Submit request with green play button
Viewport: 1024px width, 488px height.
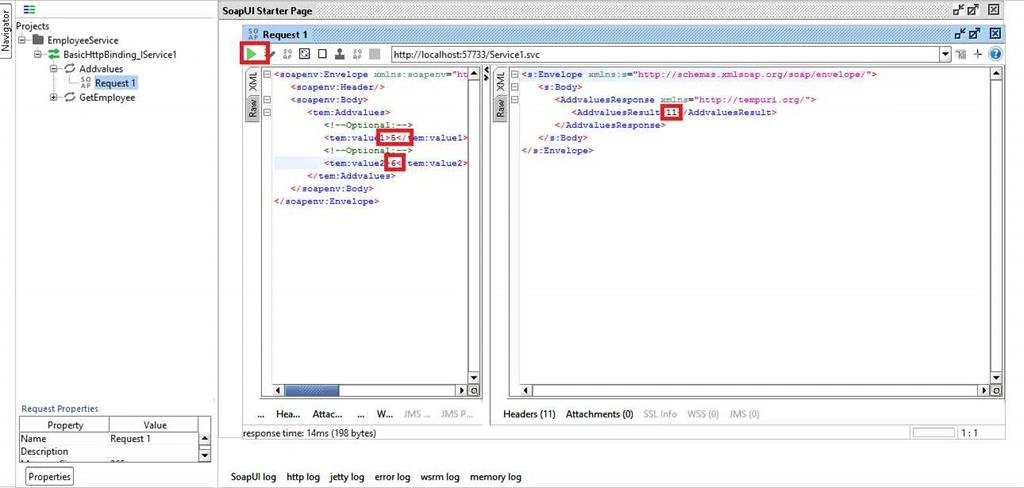pyautogui.click(x=251, y=54)
